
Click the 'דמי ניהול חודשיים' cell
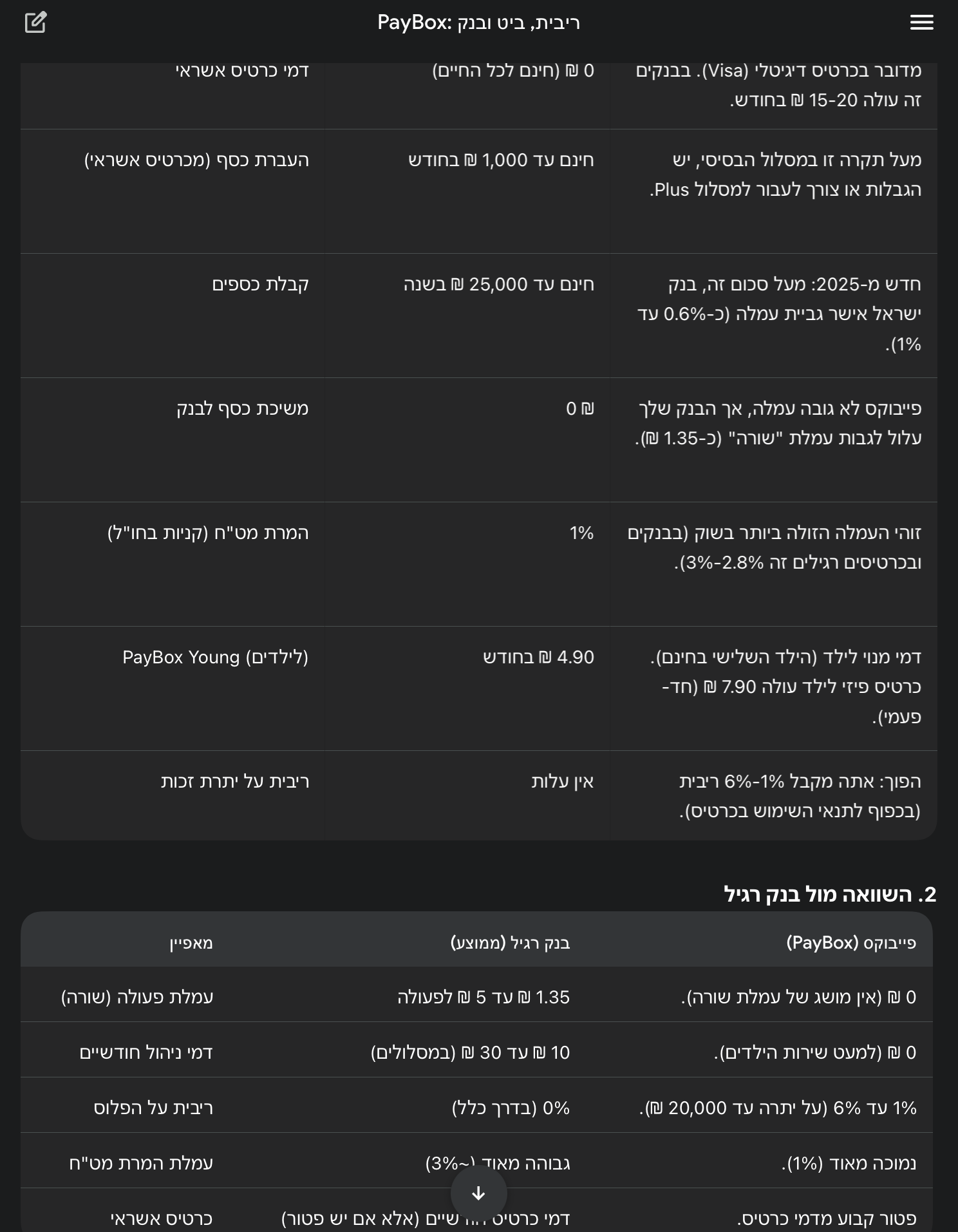coord(146,1052)
